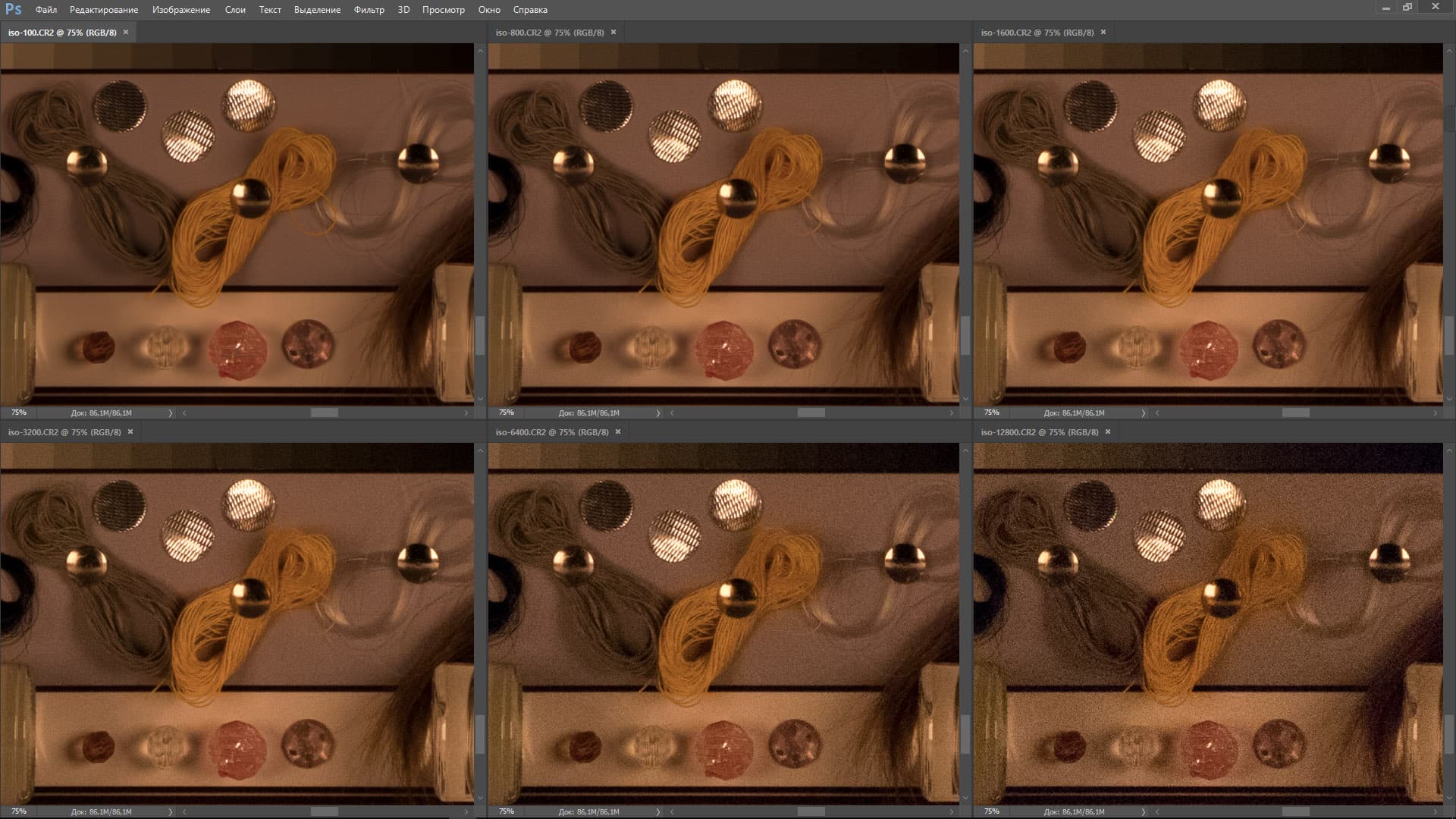Click horizontal scrollbar thumb in iso-800 window
This screenshot has width=1456, height=819.
tap(811, 413)
